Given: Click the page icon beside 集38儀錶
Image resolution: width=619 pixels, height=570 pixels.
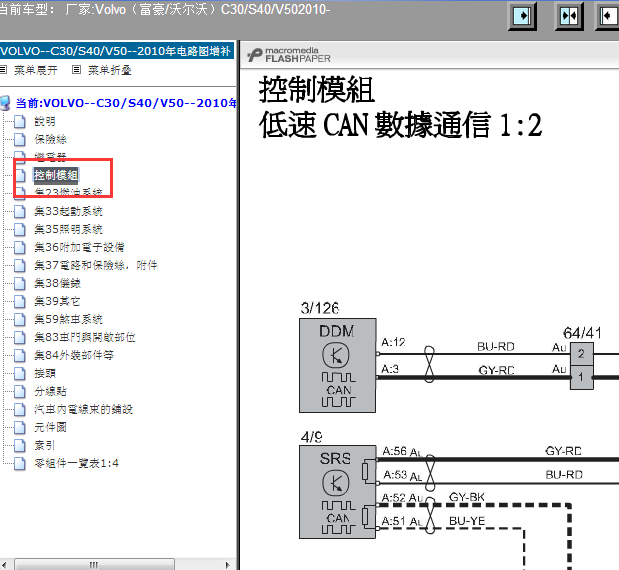Looking at the screenshot, I should point(20,283).
